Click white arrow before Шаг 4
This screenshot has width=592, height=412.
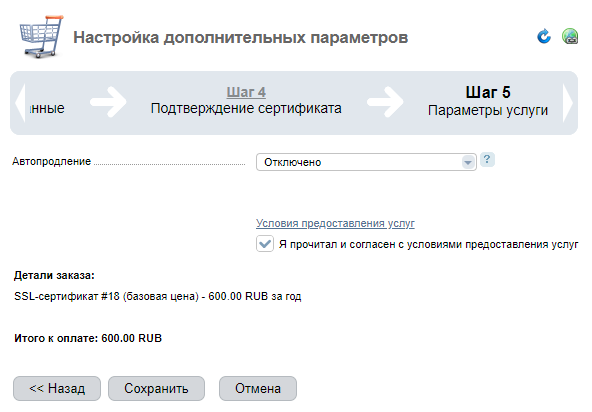tap(108, 102)
